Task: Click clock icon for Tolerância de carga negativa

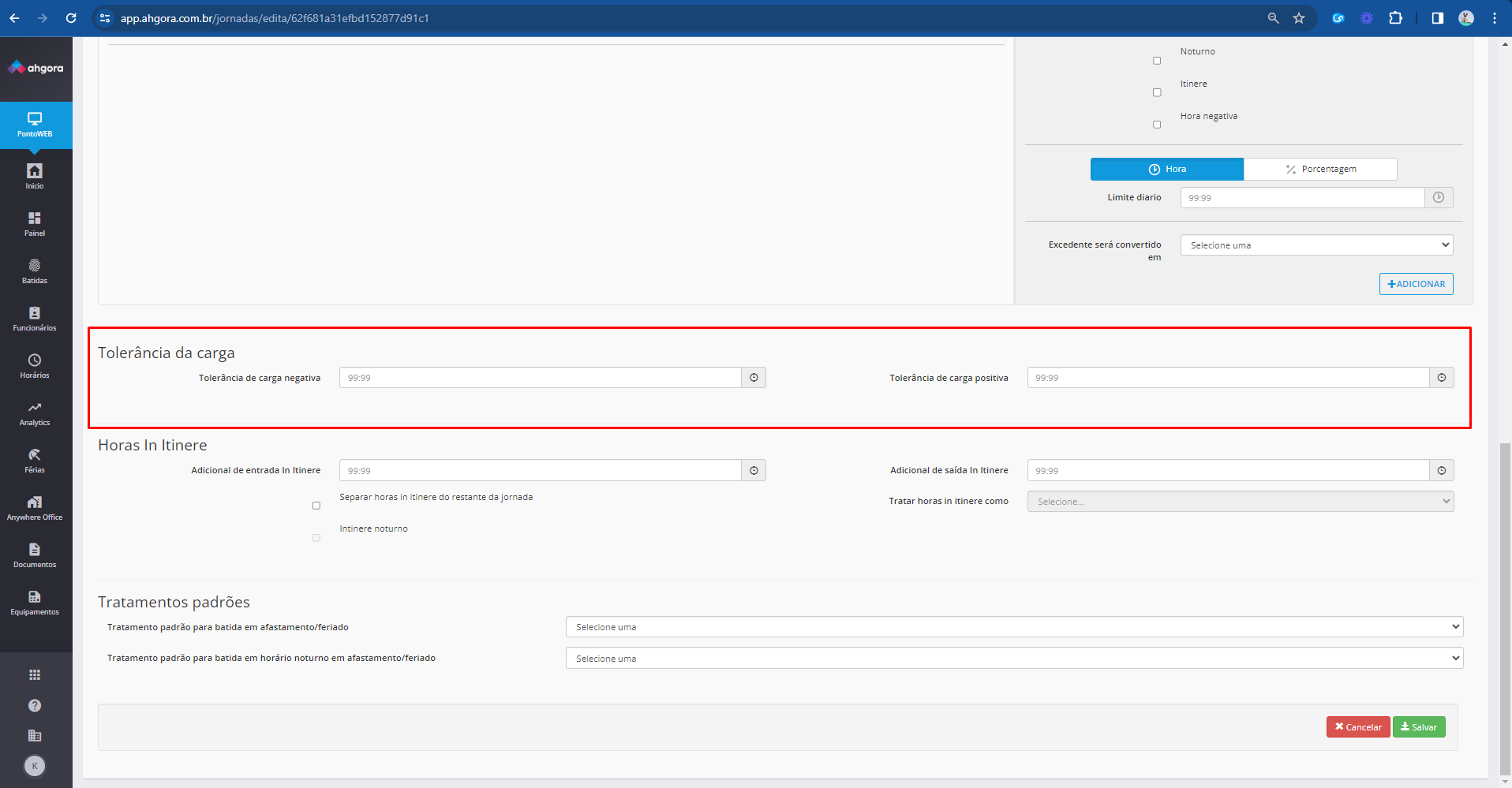Action: coord(754,378)
